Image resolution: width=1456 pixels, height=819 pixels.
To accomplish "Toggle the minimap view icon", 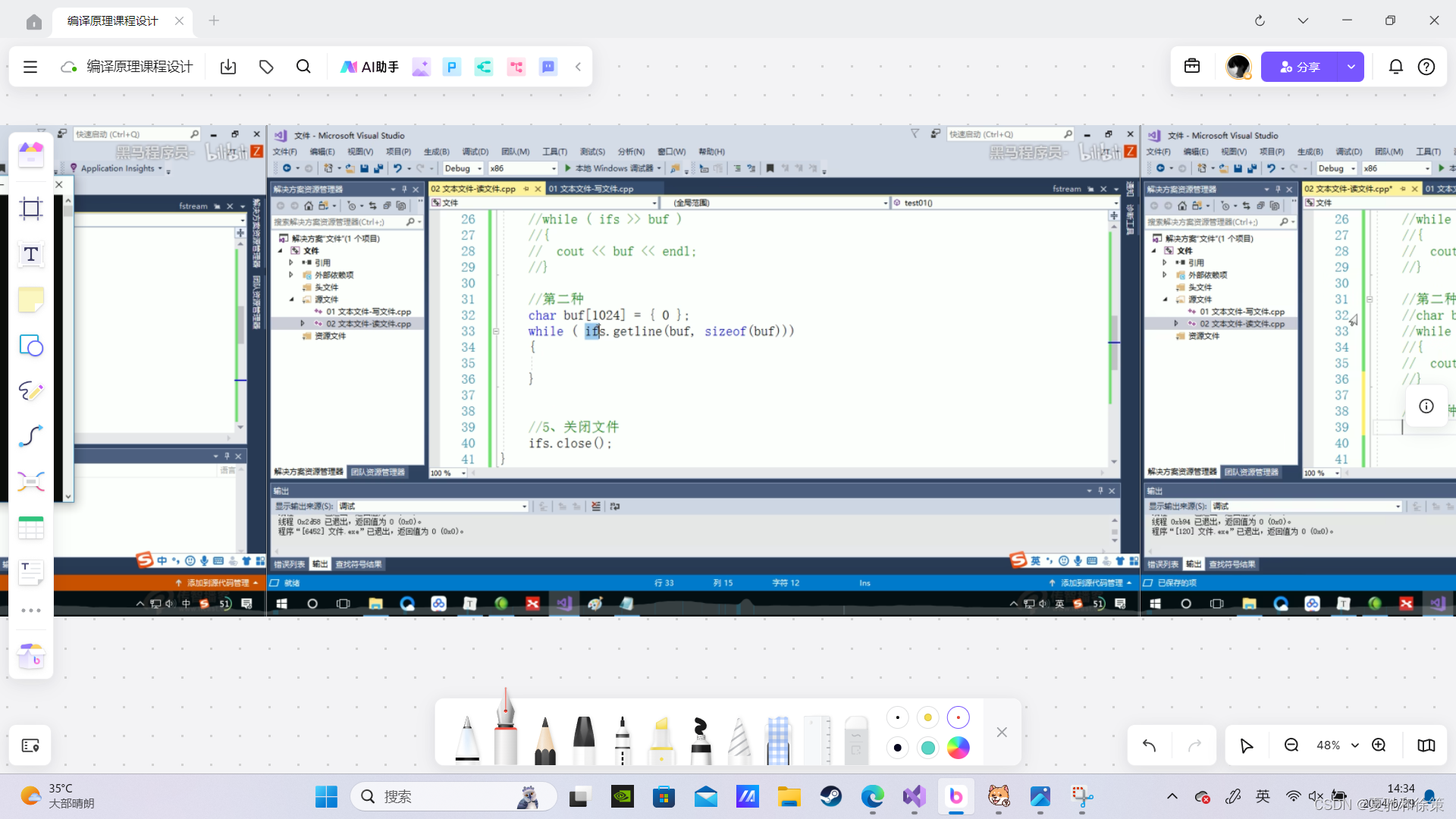I will click(1426, 745).
